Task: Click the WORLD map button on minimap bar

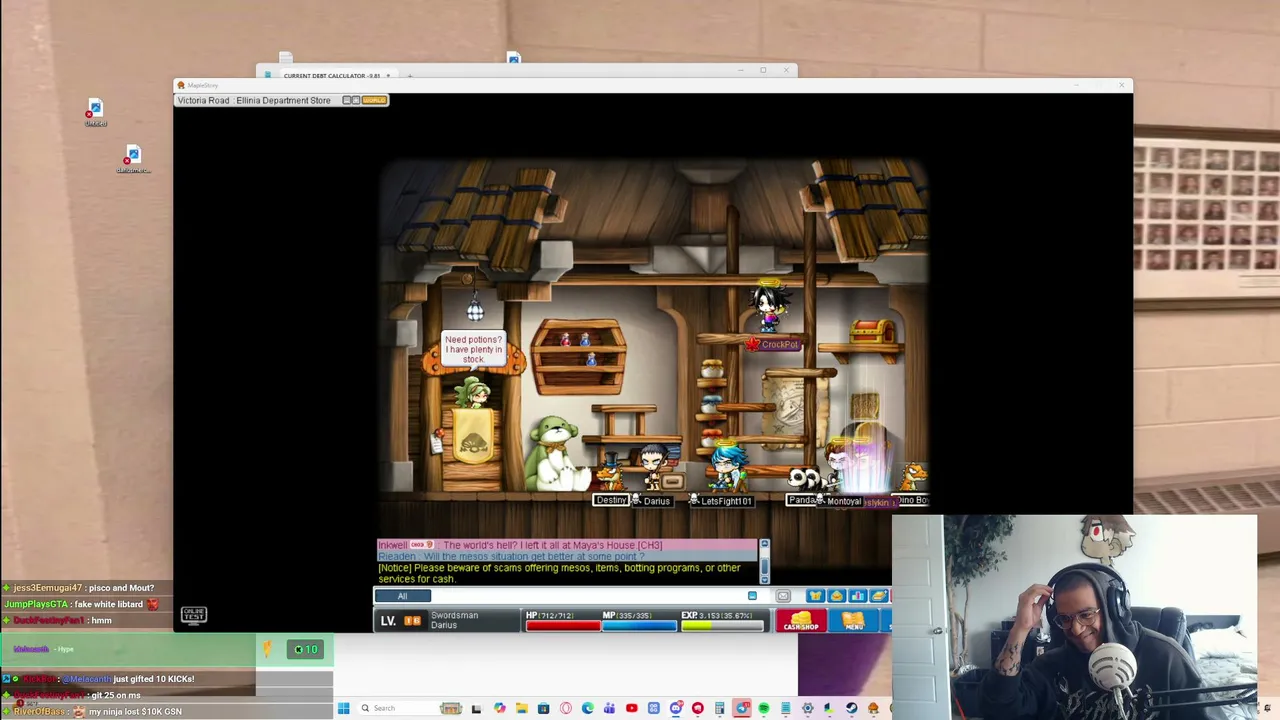Action: [x=374, y=100]
